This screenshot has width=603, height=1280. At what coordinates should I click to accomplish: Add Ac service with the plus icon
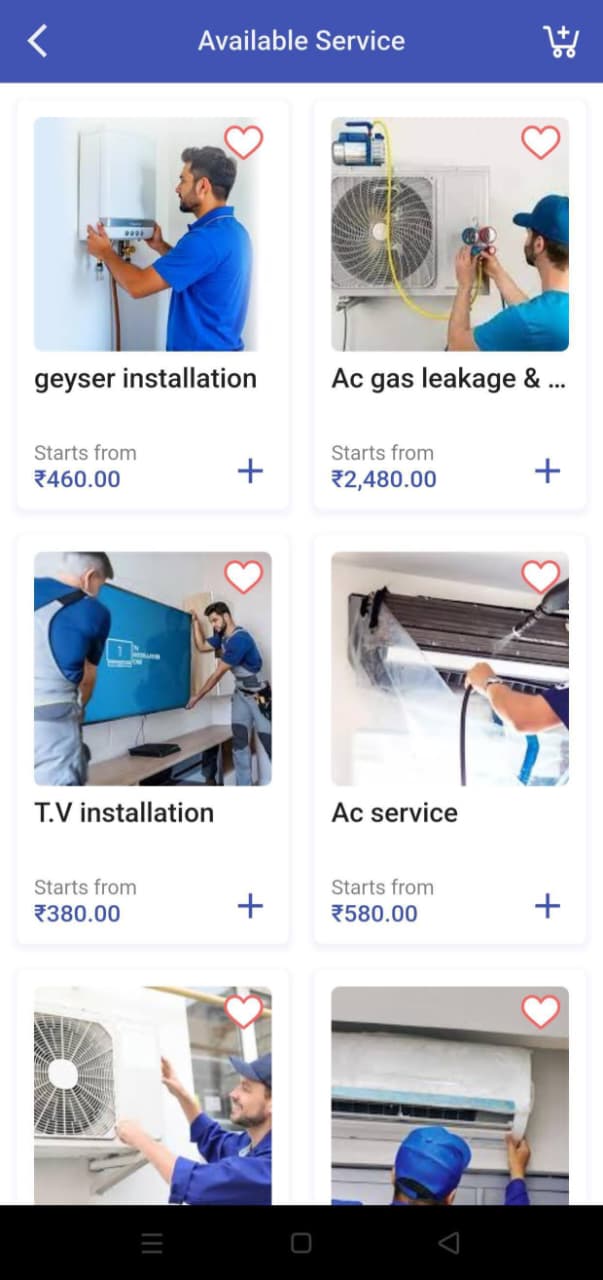pyautogui.click(x=547, y=905)
